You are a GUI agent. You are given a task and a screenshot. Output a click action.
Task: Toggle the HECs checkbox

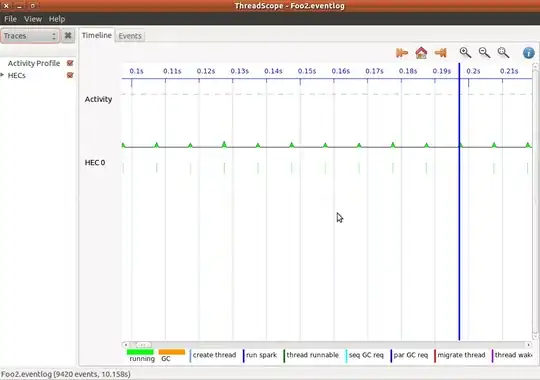coord(70,75)
